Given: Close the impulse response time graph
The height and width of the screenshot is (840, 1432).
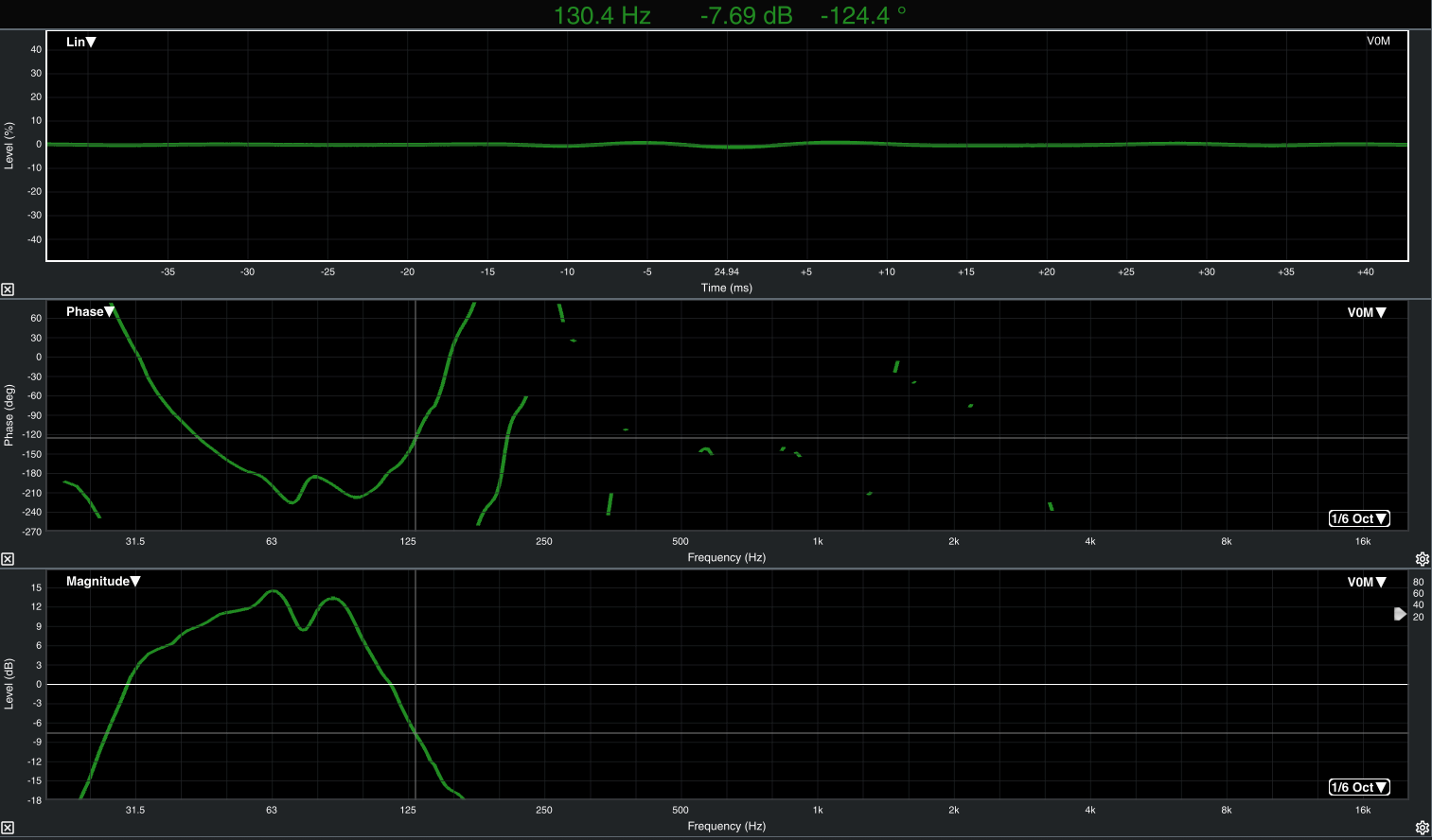Looking at the screenshot, I should point(8,289).
